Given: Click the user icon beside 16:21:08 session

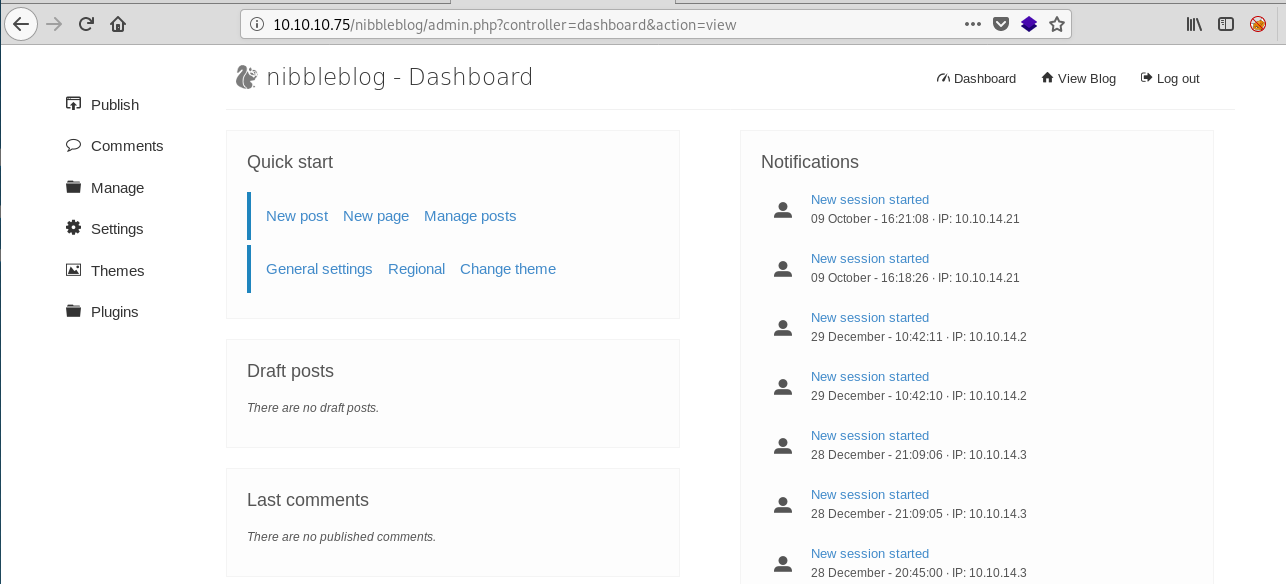Looking at the screenshot, I should click(783, 209).
